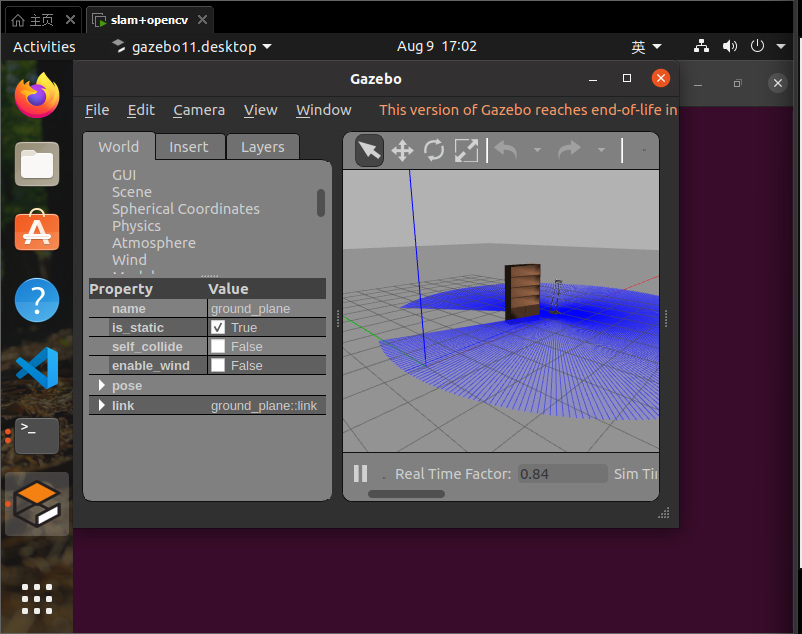Select the translate mode tool
The width and height of the screenshot is (802, 634).
coord(402,151)
